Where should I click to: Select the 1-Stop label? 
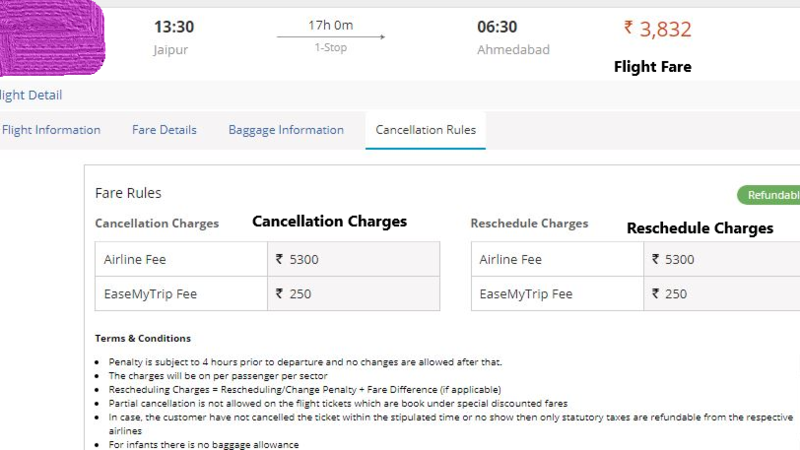(330, 48)
